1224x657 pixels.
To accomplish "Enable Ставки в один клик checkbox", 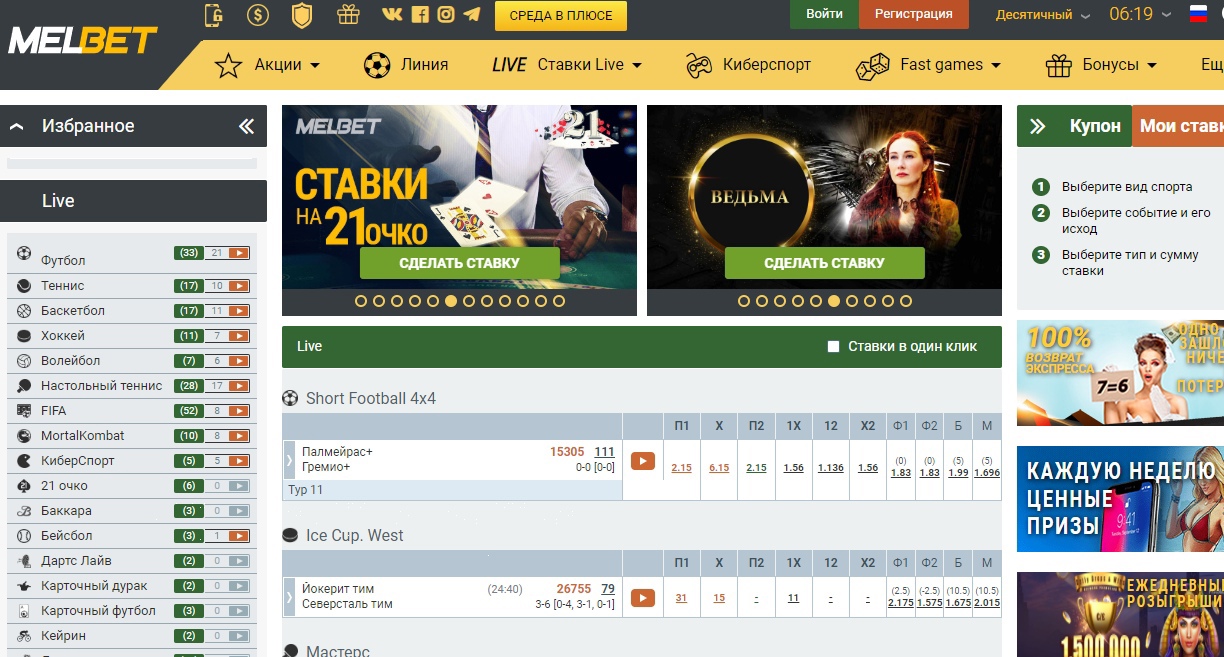I will tap(834, 347).
